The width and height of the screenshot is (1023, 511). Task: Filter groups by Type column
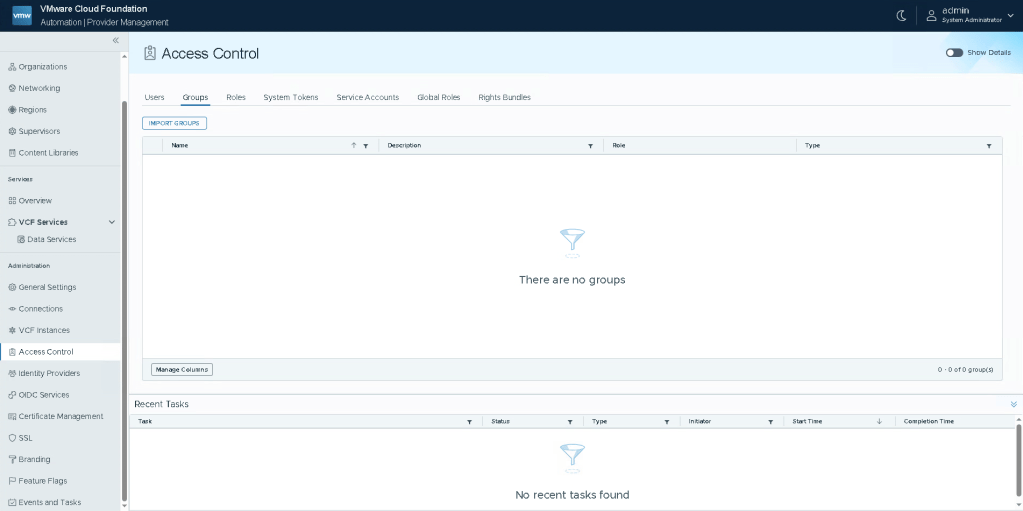[x=989, y=146]
